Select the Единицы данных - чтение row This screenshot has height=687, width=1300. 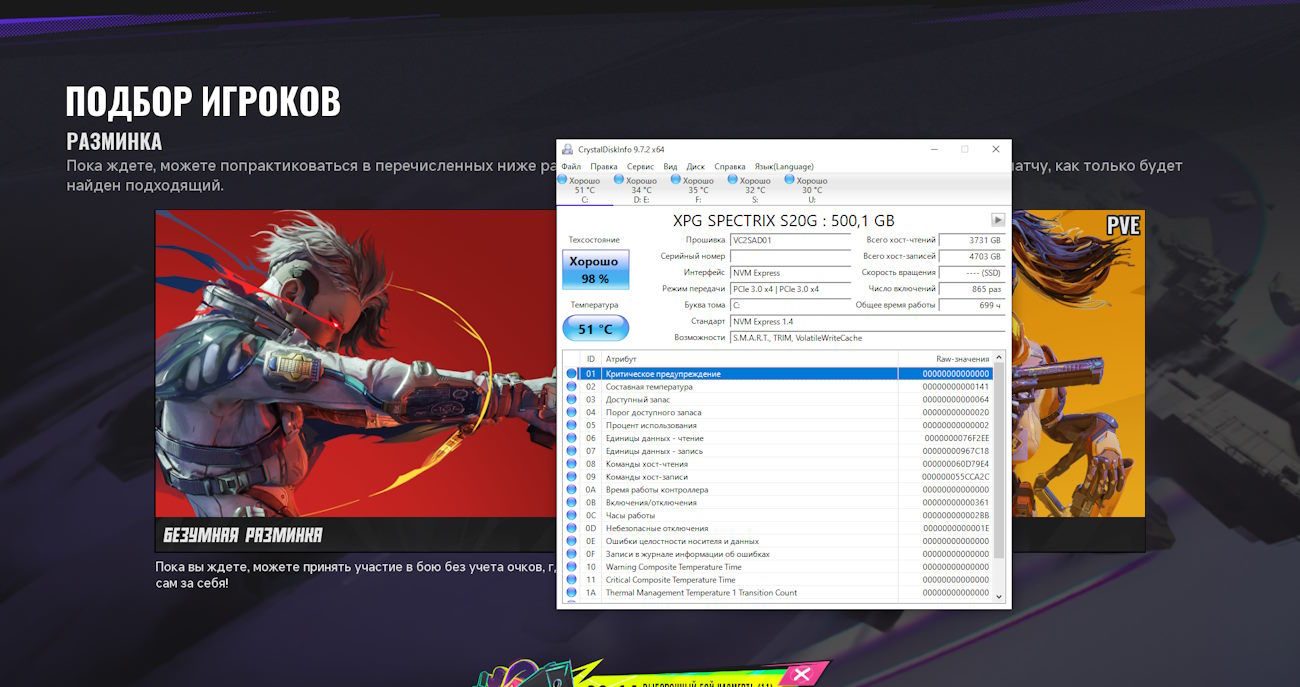click(777, 438)
